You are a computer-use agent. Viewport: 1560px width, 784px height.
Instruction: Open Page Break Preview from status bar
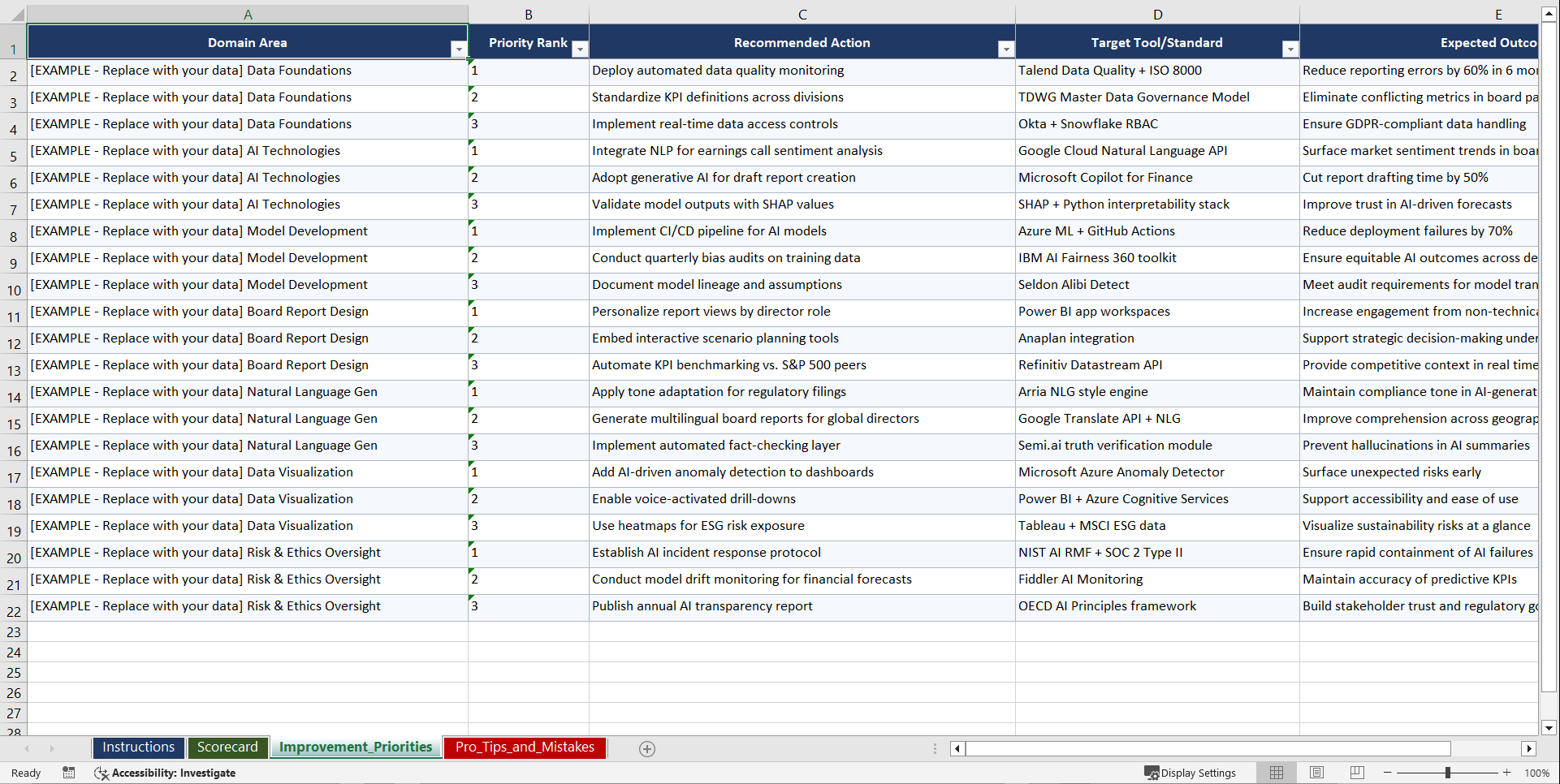tap(1356, 772)
